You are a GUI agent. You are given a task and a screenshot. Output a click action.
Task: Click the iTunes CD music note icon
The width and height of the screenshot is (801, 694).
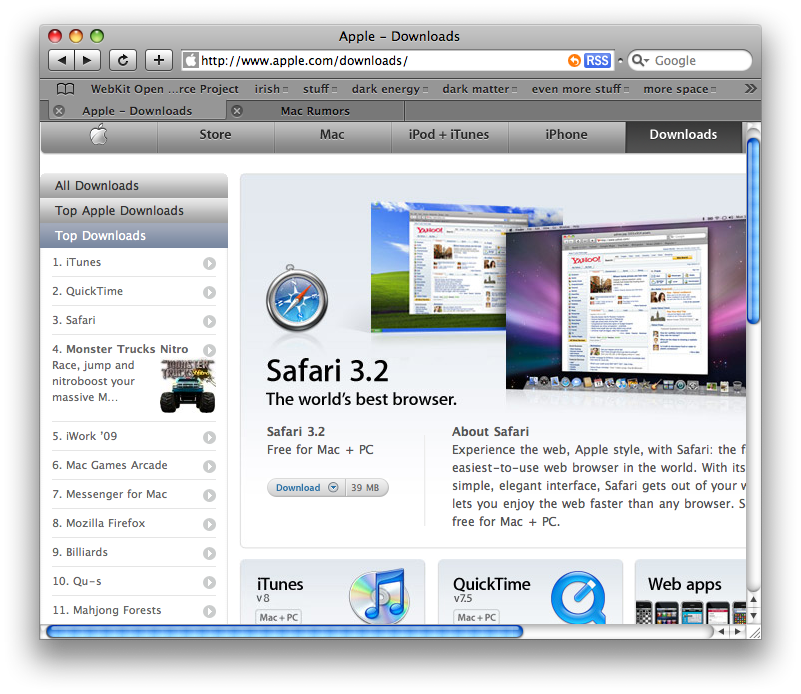click(x=380, y=596)
